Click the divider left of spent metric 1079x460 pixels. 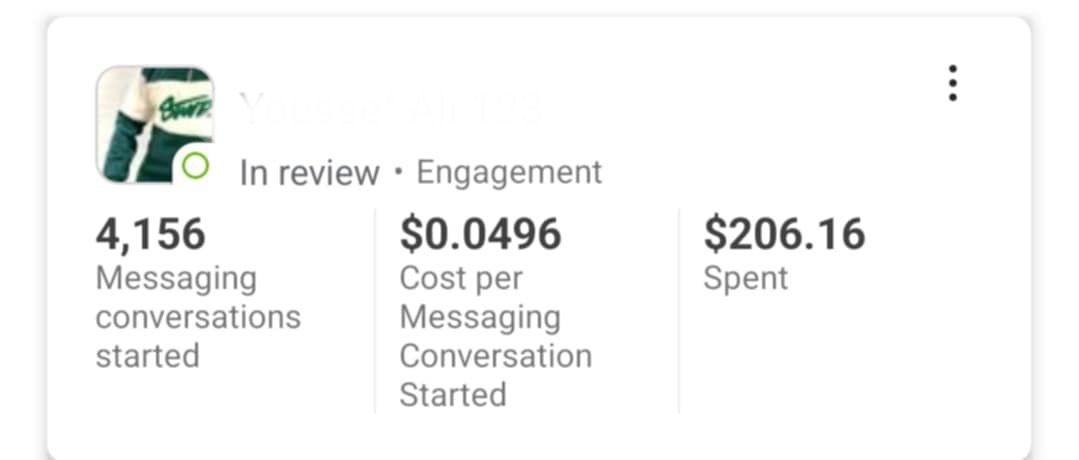tap(679, 310)
